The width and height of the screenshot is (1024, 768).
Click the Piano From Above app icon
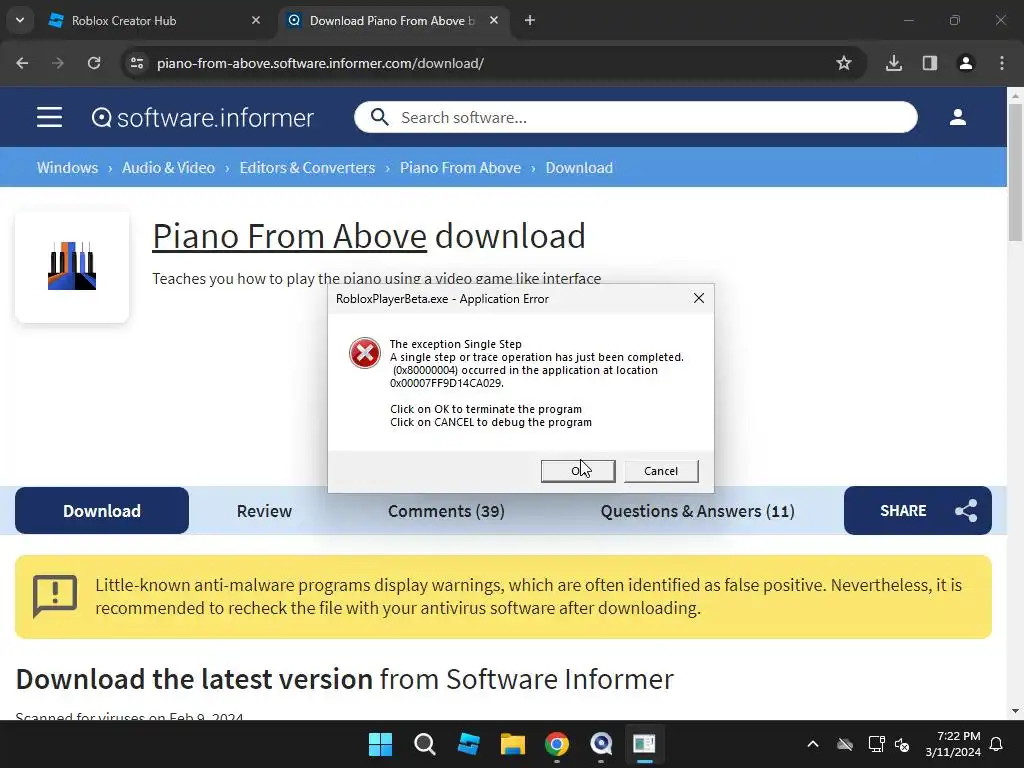pos(72,266)
